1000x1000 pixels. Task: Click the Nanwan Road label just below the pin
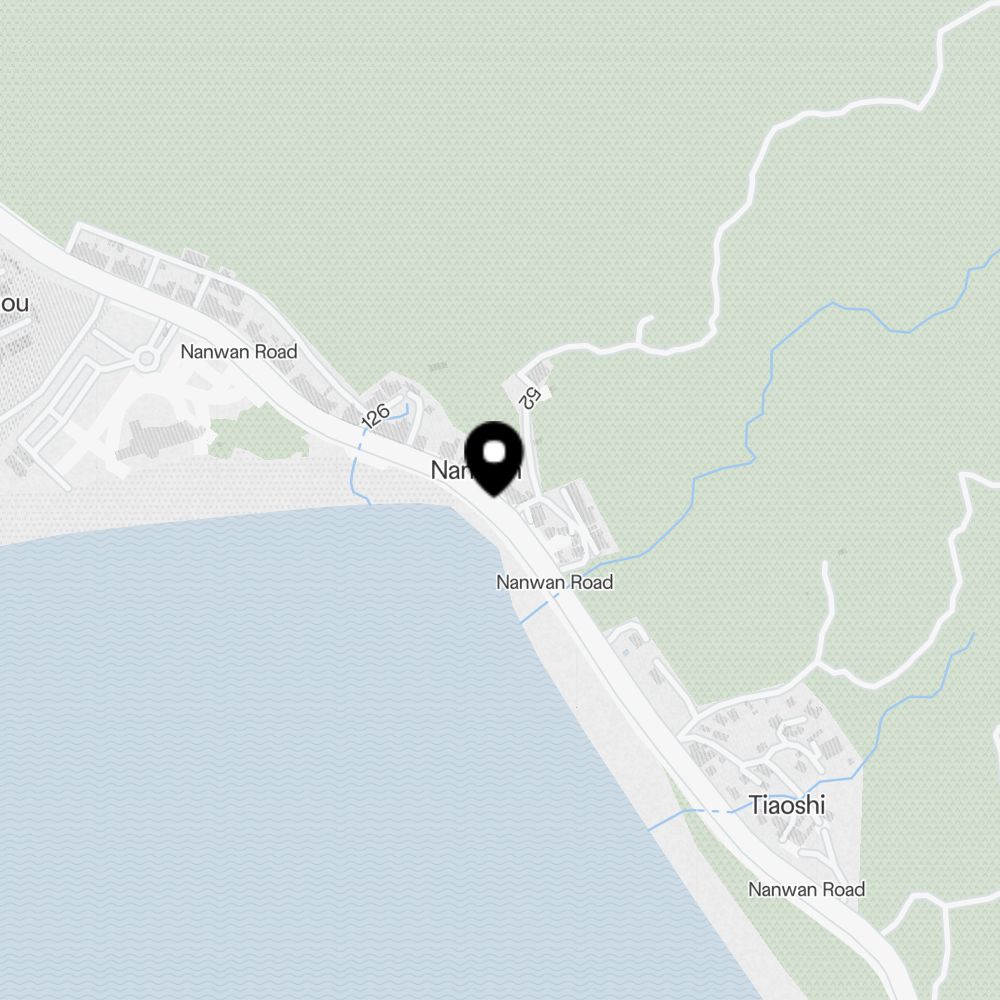[555, 582]
